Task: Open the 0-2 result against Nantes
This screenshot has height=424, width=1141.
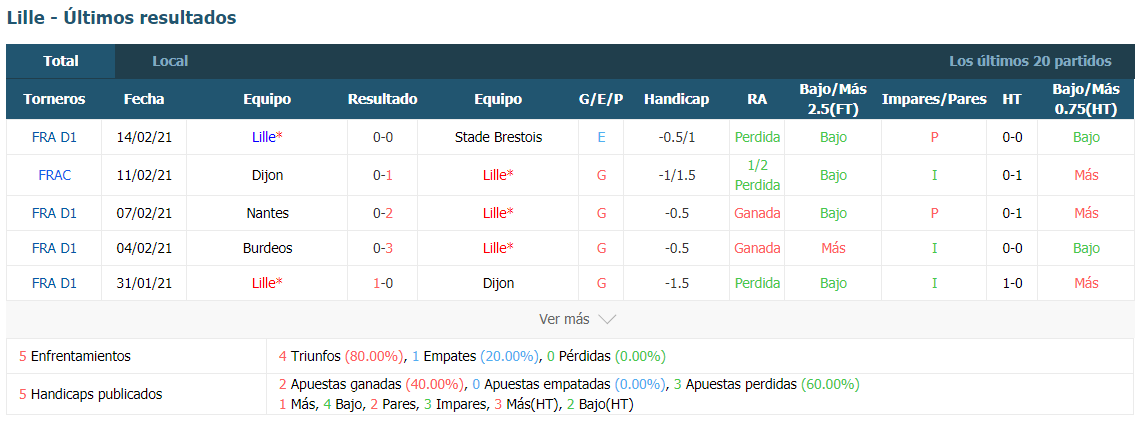Action: [382, 213]
